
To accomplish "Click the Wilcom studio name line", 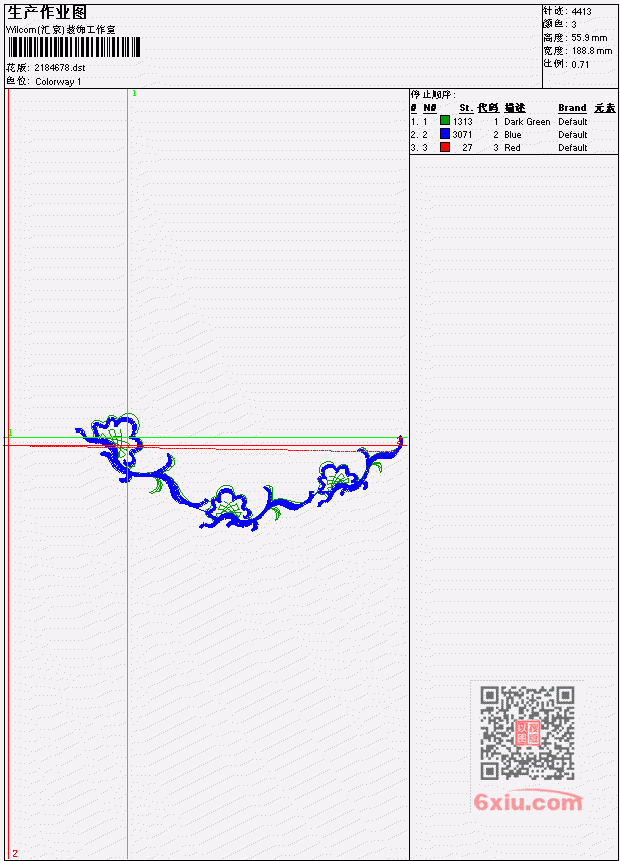I will (61, 30).
